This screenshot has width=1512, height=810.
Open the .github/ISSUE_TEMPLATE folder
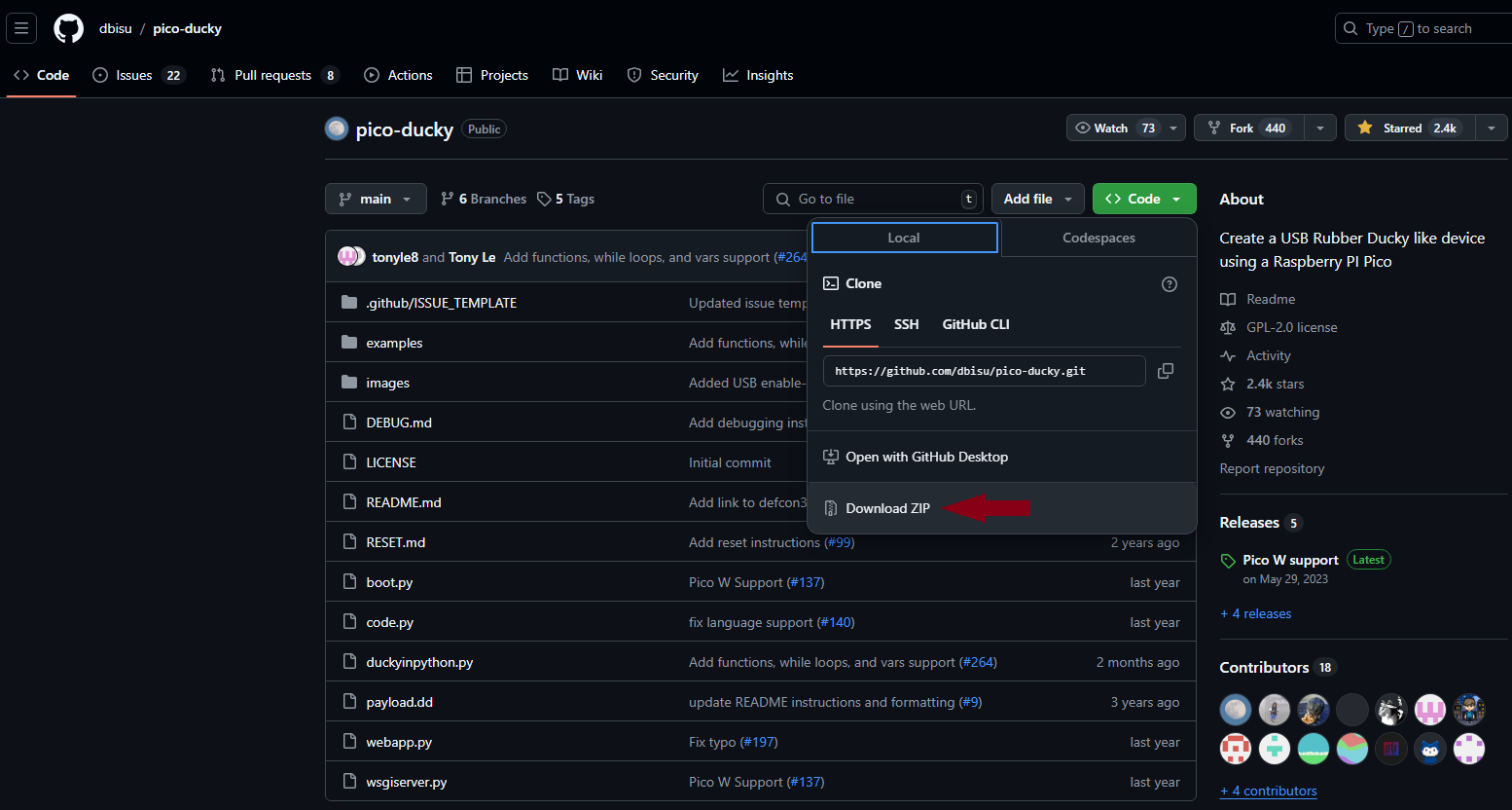(x=441, y=303)
